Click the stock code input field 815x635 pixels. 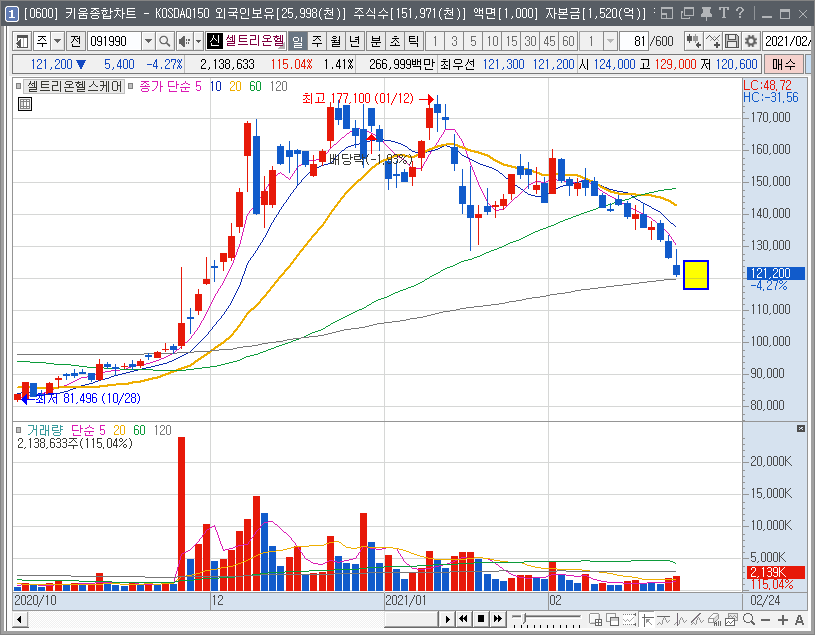(114, 41)
